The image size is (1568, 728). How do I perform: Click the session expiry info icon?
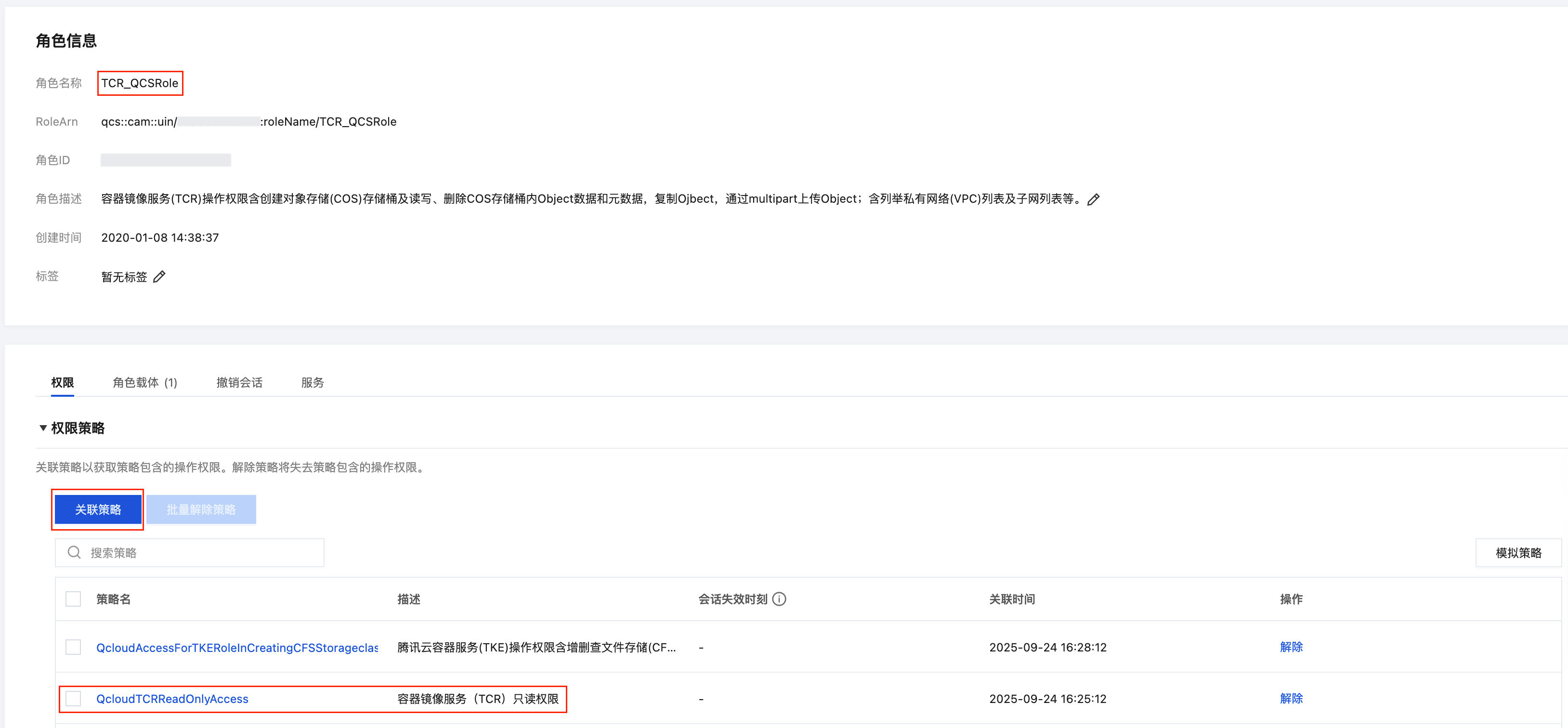(779, 599)
